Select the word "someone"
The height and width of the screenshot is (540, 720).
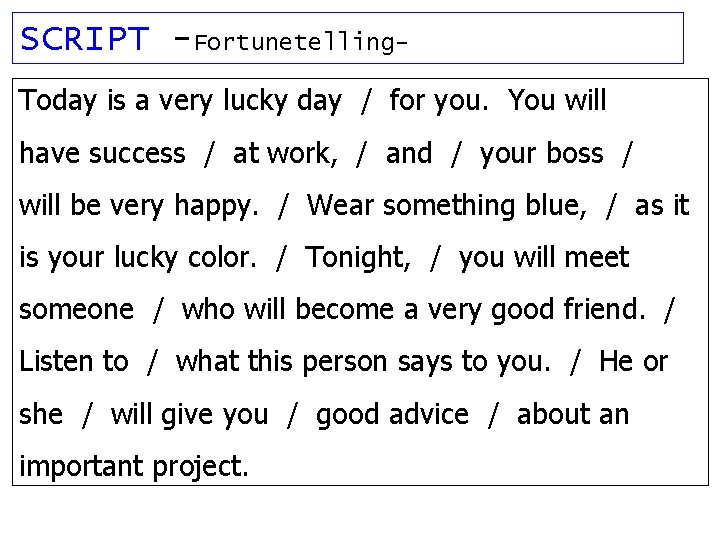click(76, 310)
